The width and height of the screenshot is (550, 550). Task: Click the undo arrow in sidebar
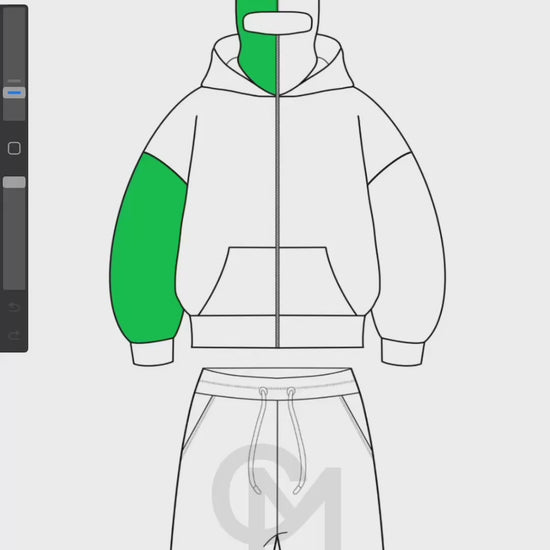click(14, 307)
